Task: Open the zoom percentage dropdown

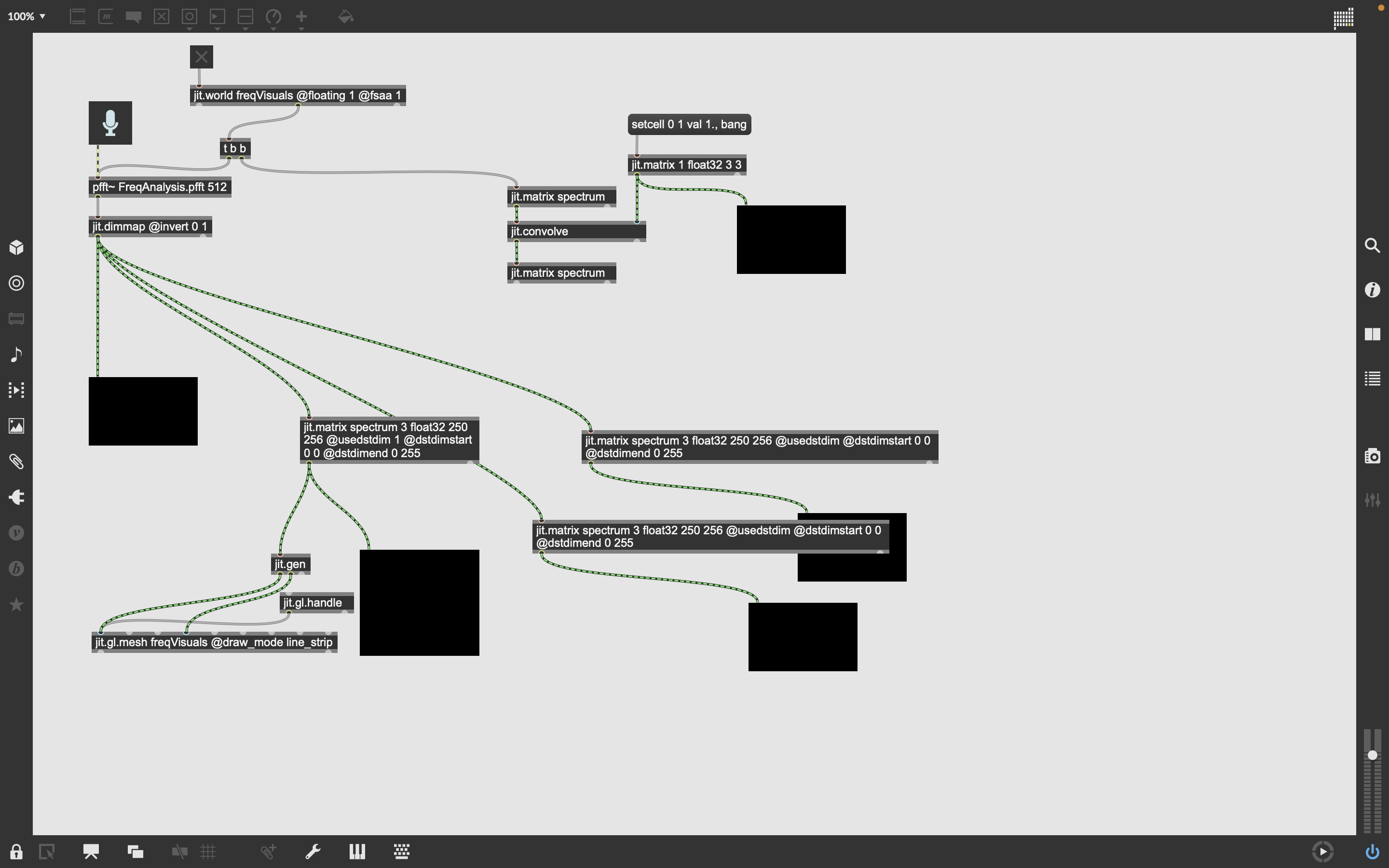Action: point(27,17)
